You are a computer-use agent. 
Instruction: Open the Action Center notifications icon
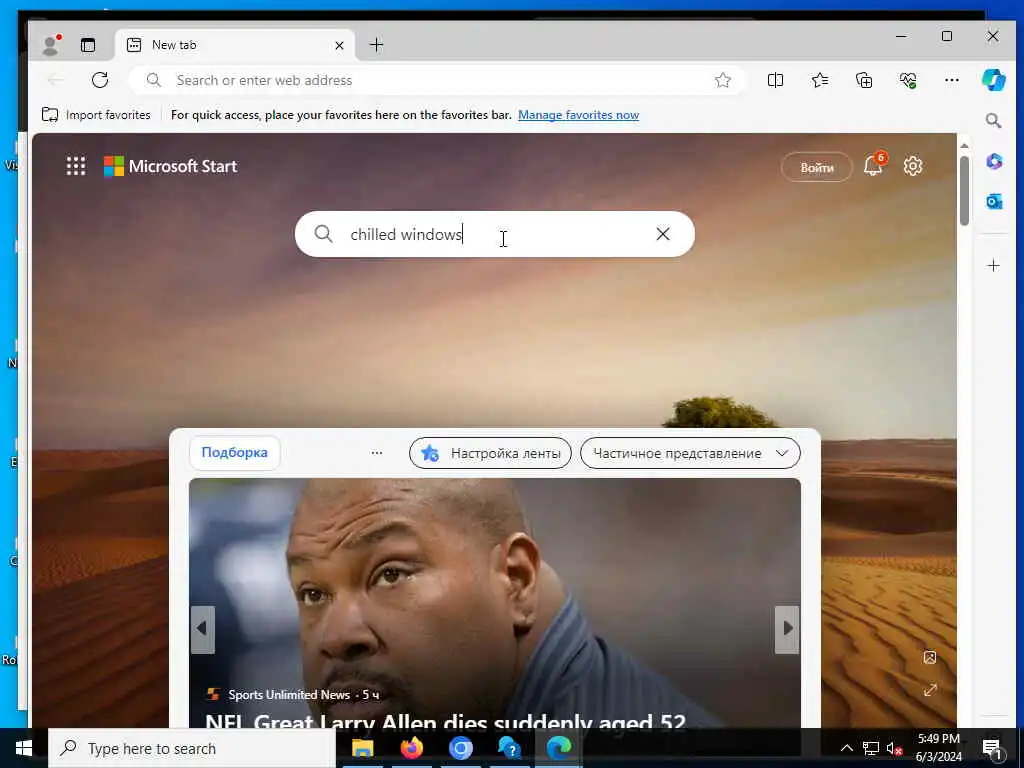click(993, 749)
